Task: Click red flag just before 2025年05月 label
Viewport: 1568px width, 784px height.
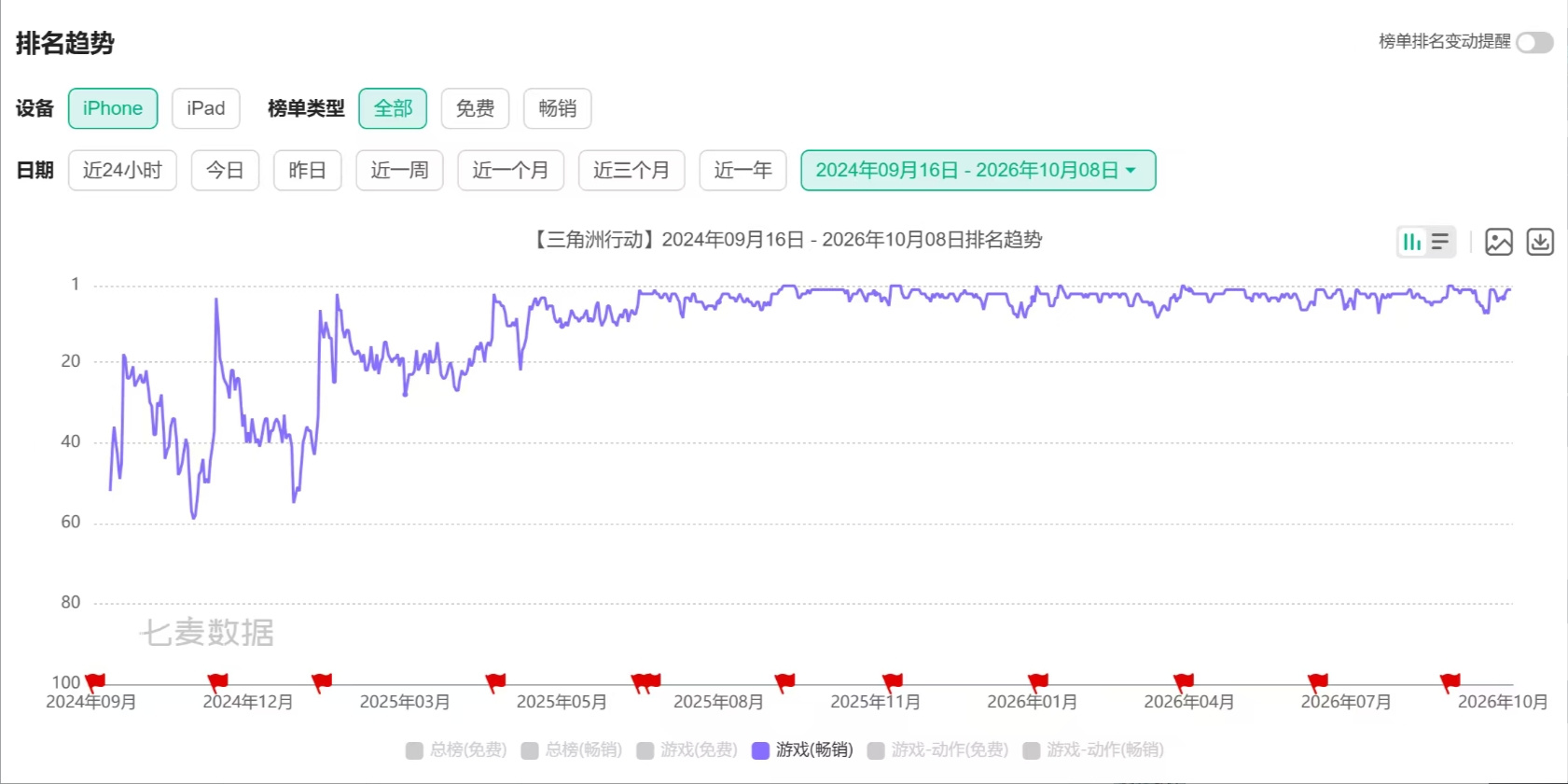Action: coord(495,683)
